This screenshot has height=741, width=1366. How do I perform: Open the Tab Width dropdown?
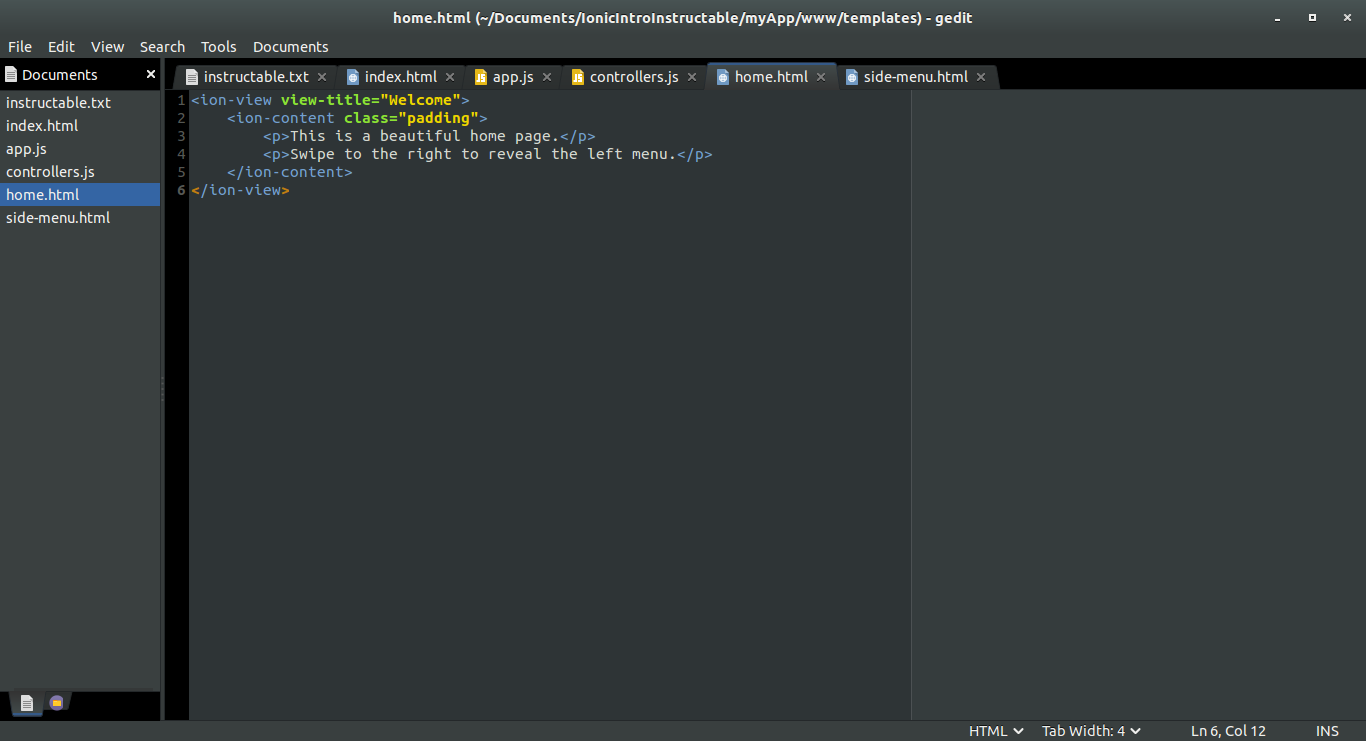[1091, 730]
